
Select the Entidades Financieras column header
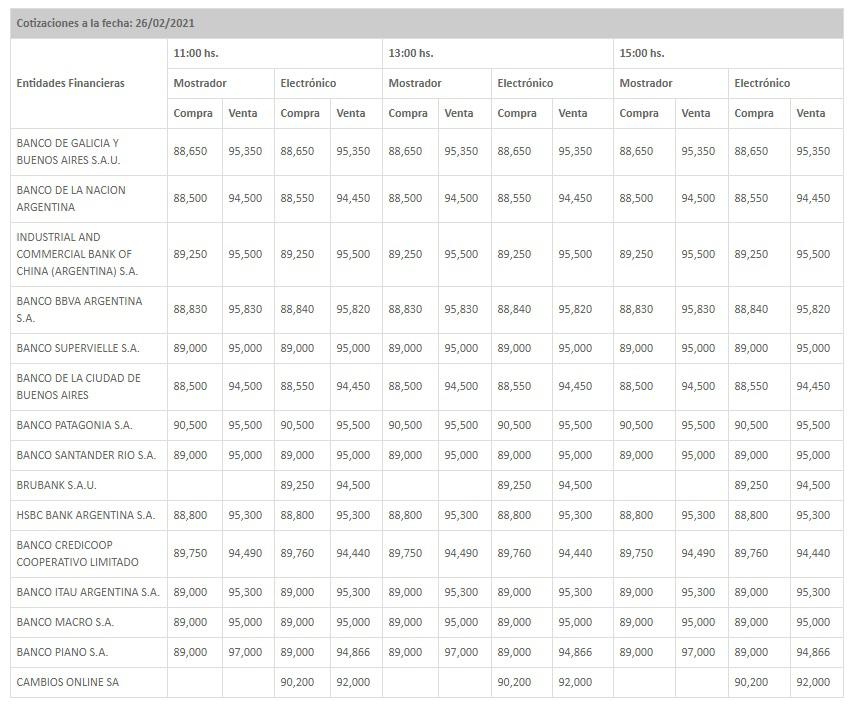coord(71,83)
